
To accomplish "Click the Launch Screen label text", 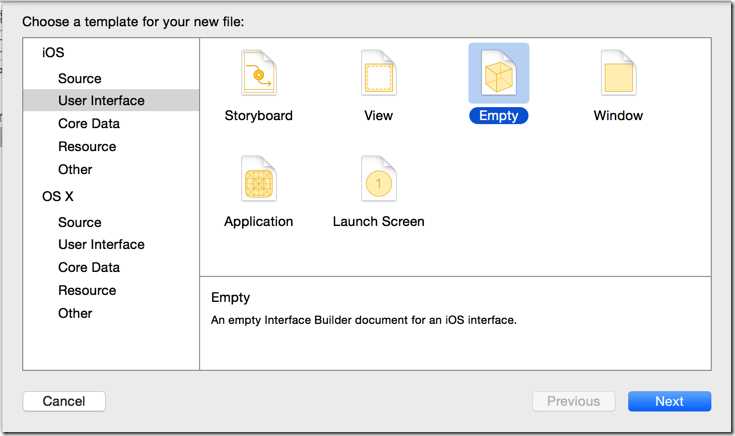I will tap(379, 221).
